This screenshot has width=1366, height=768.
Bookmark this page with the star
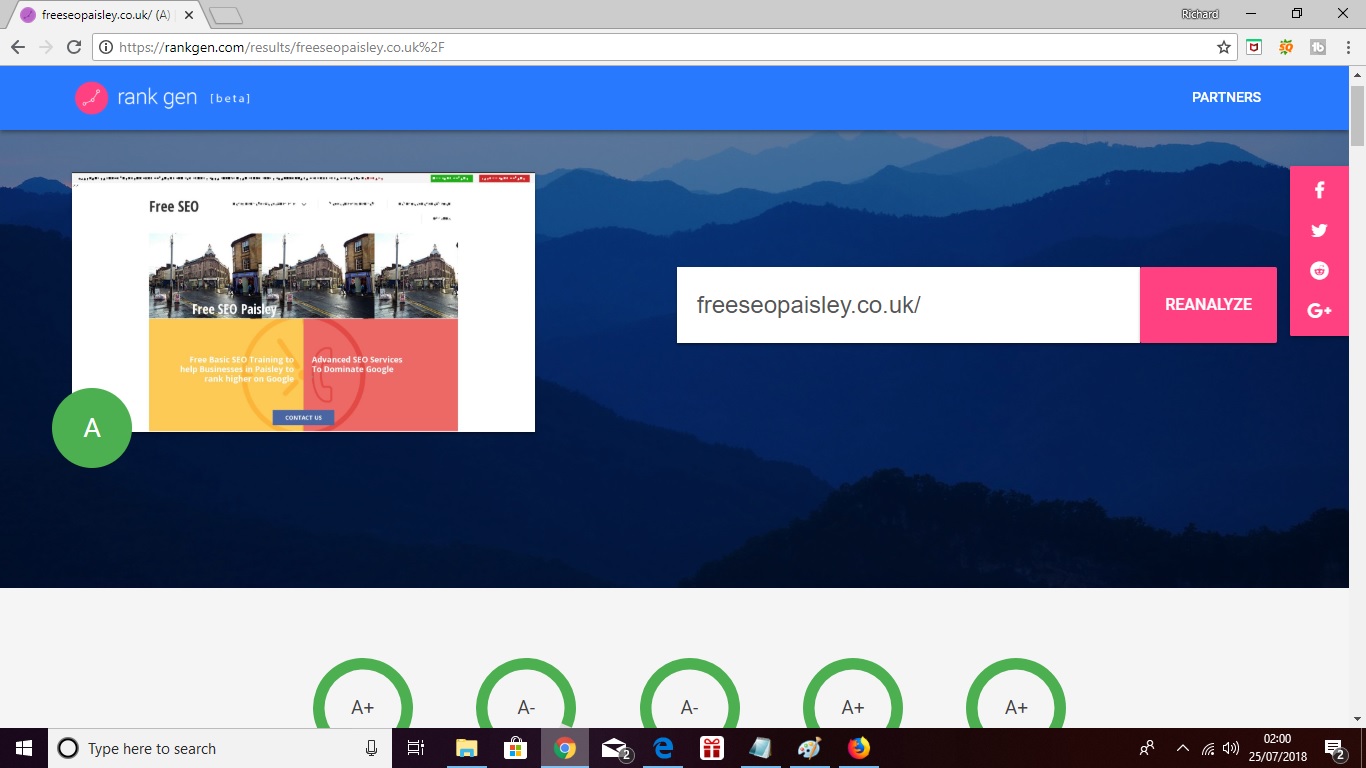click(x=1223, y=47)
